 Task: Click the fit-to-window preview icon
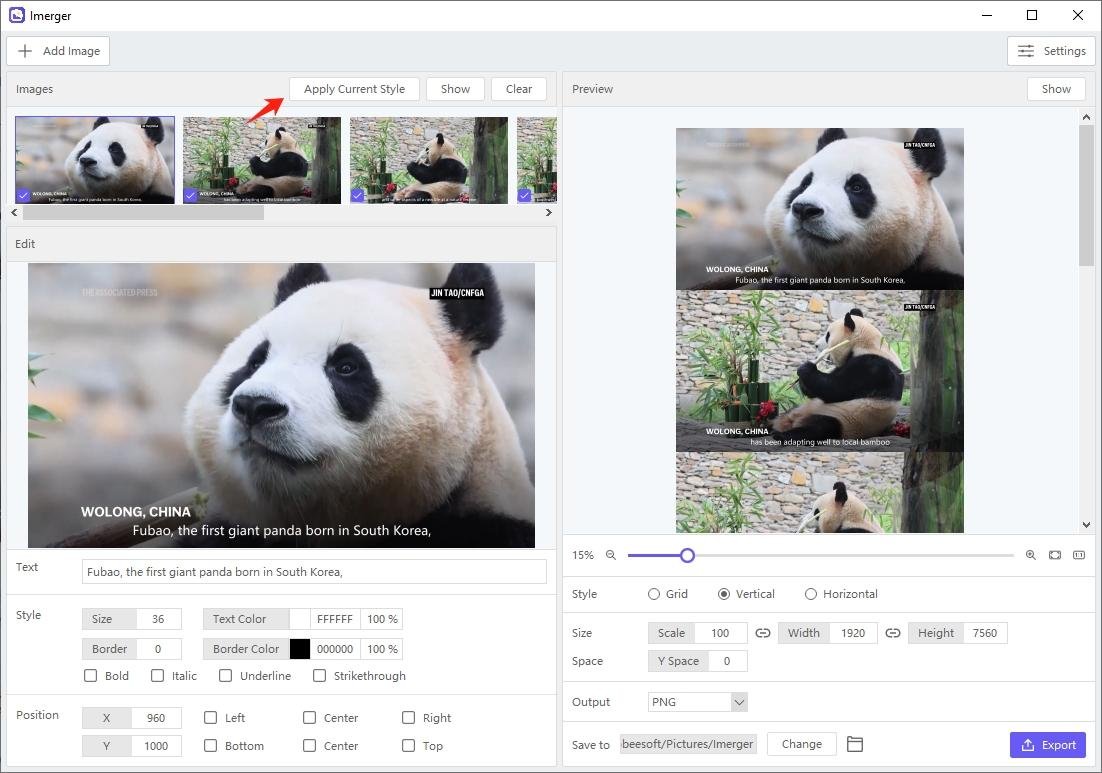point(1055,555)
